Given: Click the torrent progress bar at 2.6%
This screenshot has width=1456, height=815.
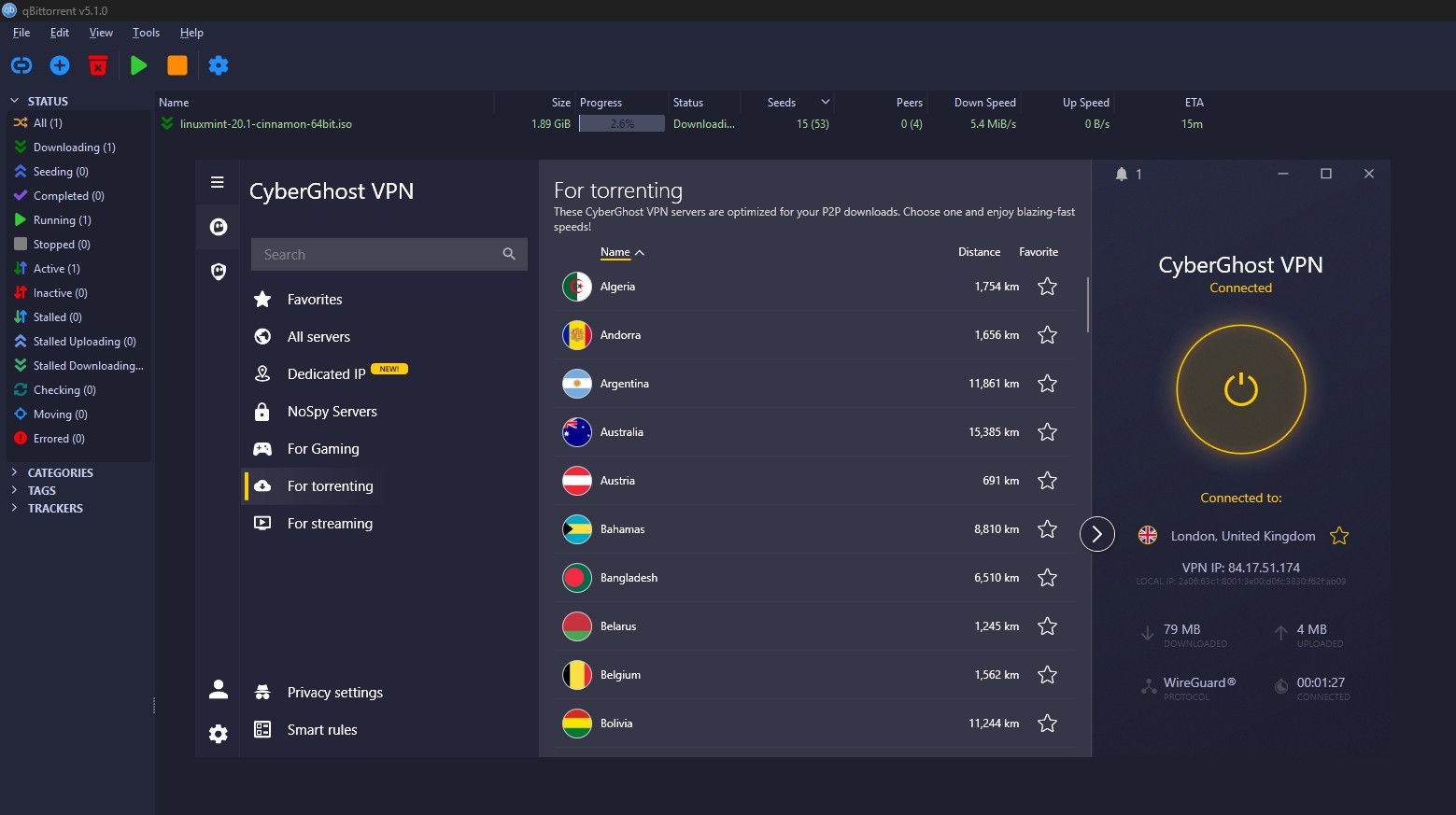Looking at the screenshot, I should point(622,123).
